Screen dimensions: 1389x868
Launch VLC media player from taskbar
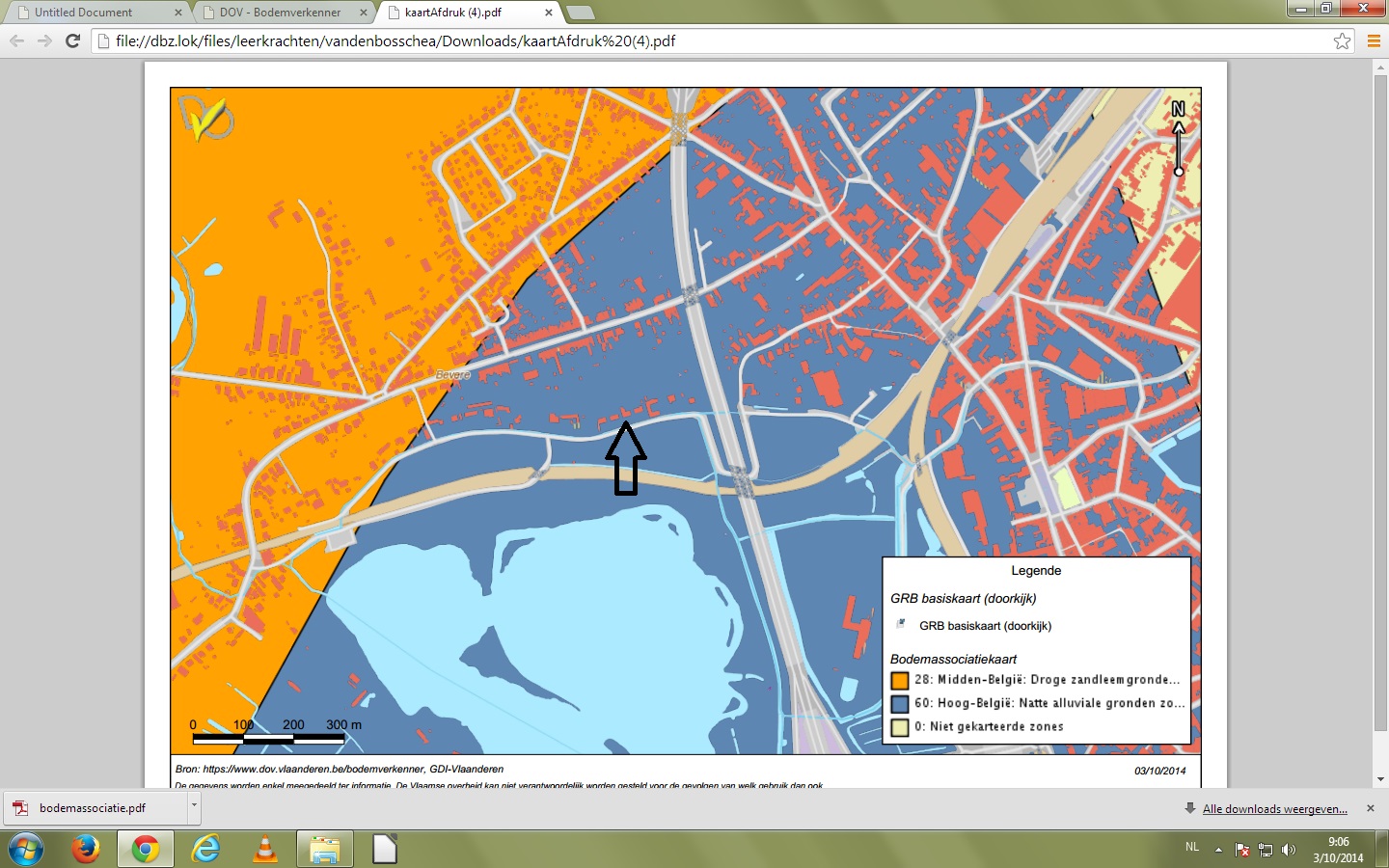[264, 849]
